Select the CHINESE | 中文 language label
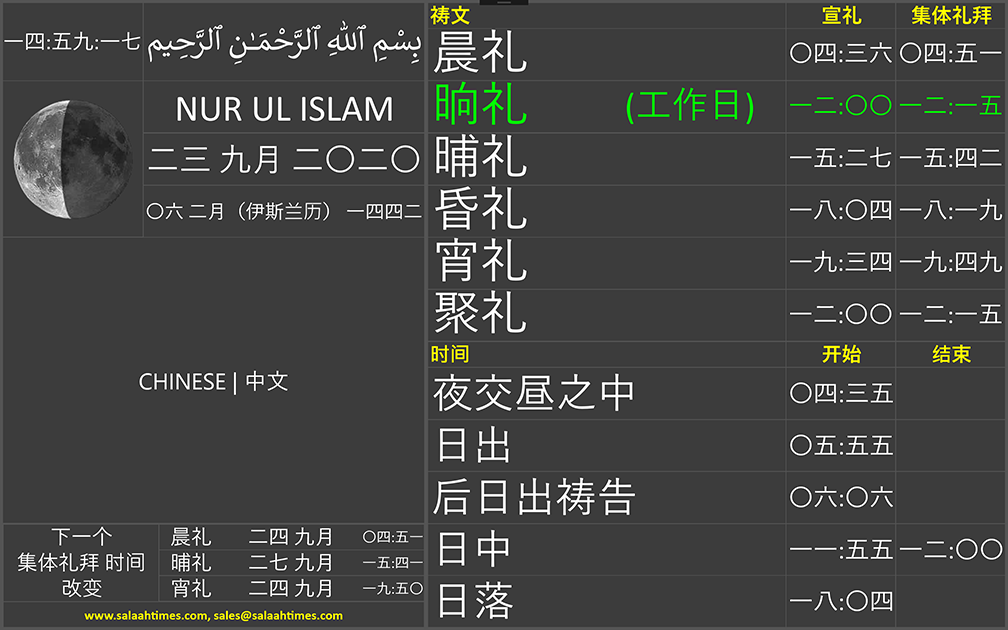 213,382
